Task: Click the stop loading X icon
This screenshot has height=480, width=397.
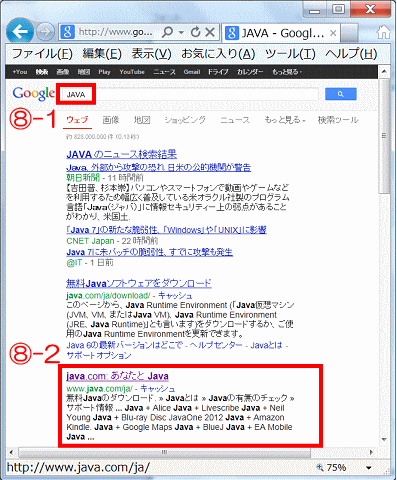Action: click(210, 32)
